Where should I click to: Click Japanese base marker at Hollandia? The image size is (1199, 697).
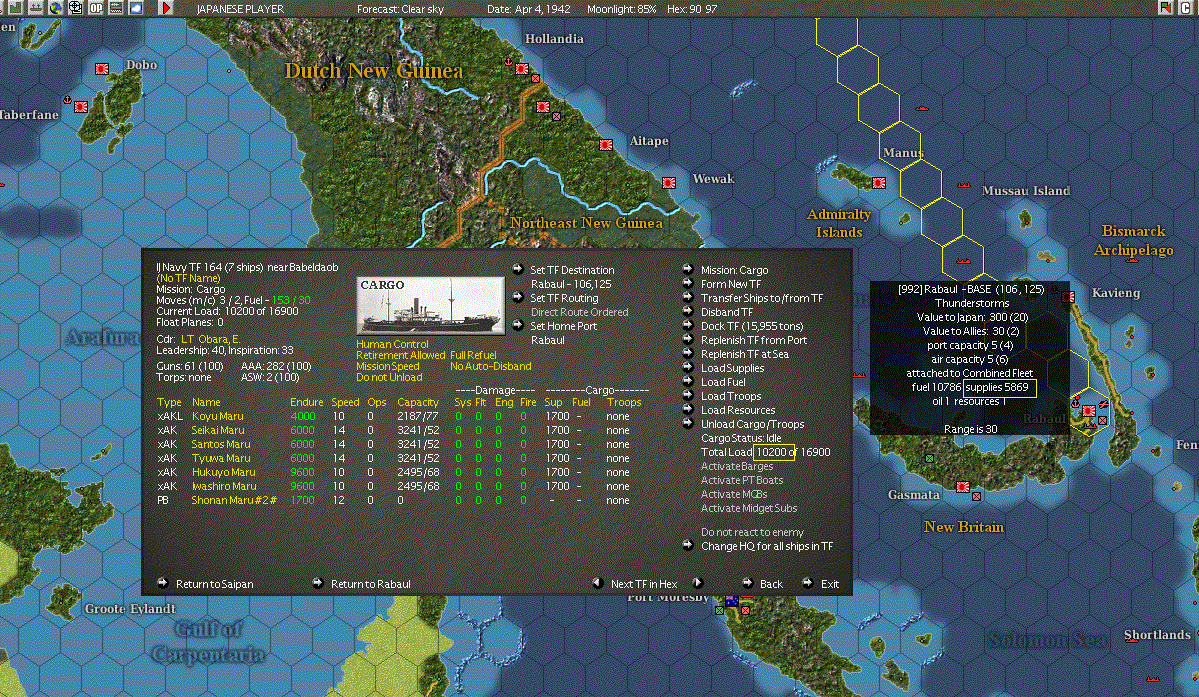pyautogui.click(x=522, y=69)
